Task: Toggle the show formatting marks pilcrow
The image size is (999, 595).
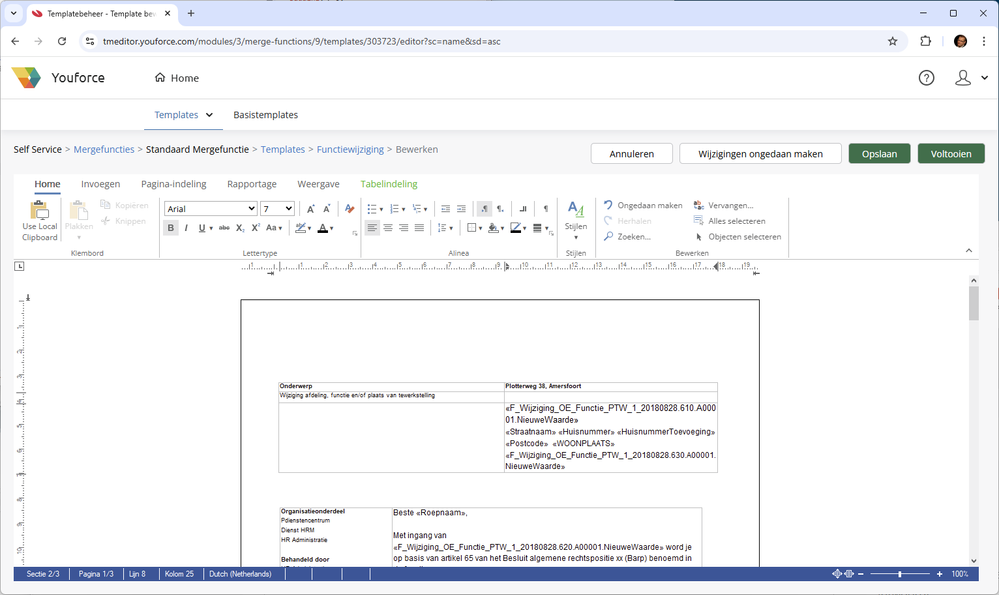Action: [x=545, y=209]
